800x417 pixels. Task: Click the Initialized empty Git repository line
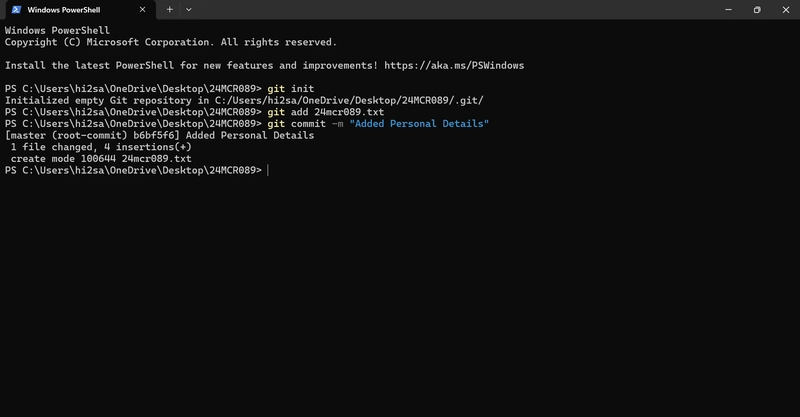click(244, 101)
